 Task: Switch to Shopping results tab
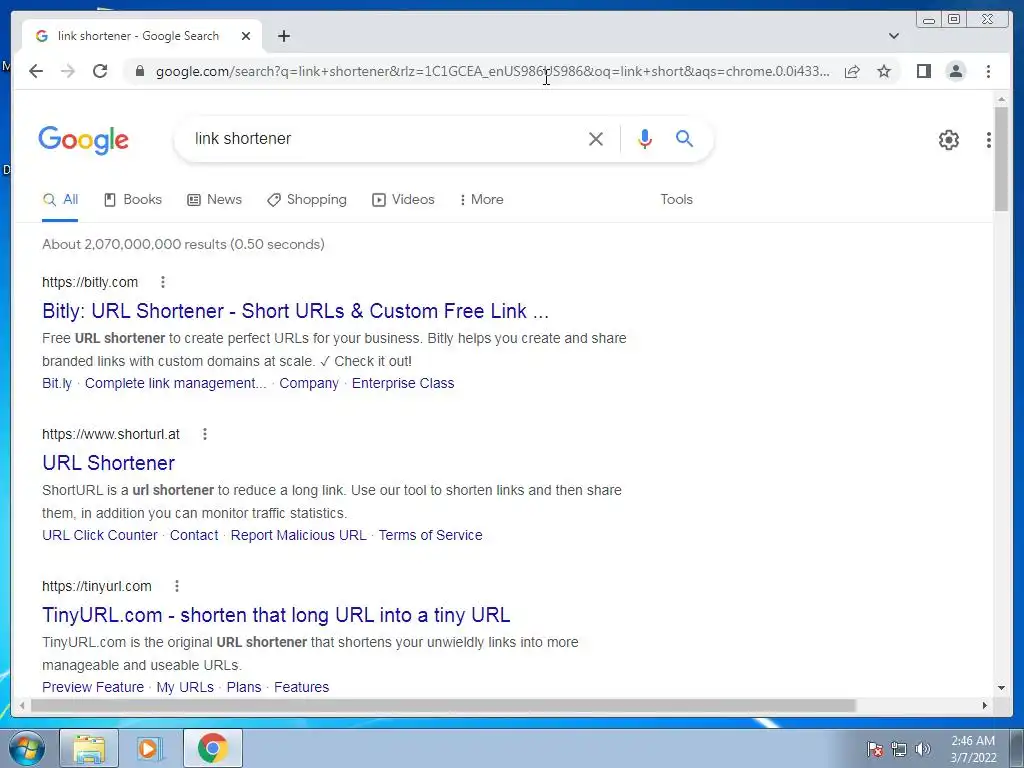(x=307, y=200)
